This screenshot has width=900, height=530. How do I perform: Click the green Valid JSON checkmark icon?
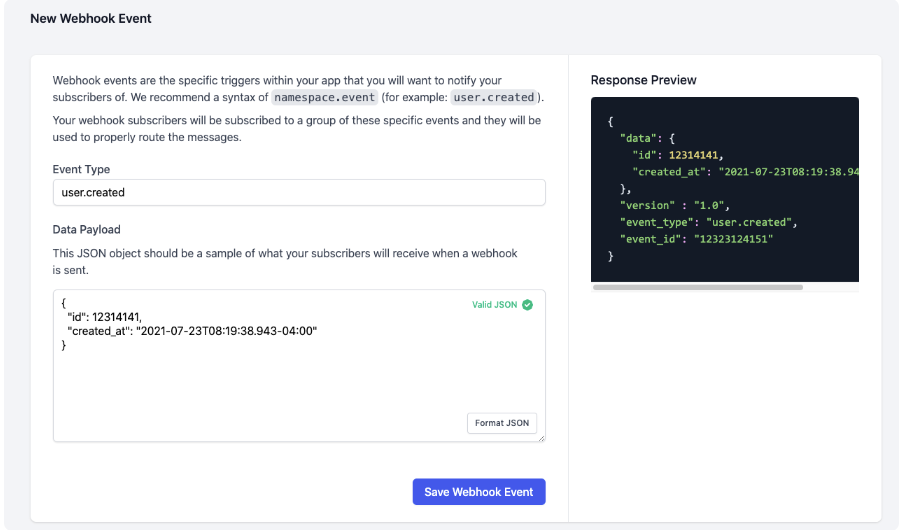[528, 305]
